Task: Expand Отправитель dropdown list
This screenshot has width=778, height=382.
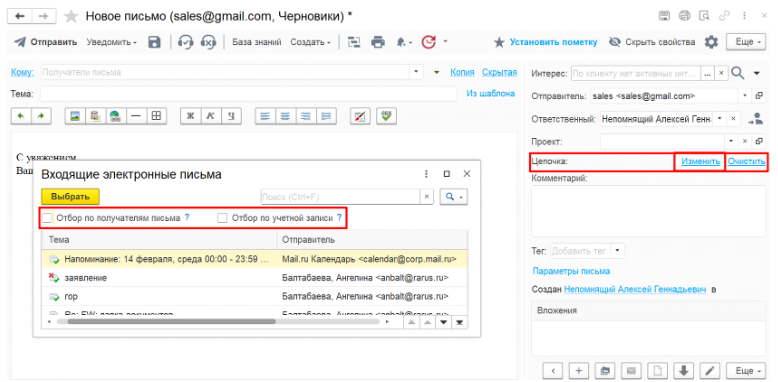Action: click(745, 96)
